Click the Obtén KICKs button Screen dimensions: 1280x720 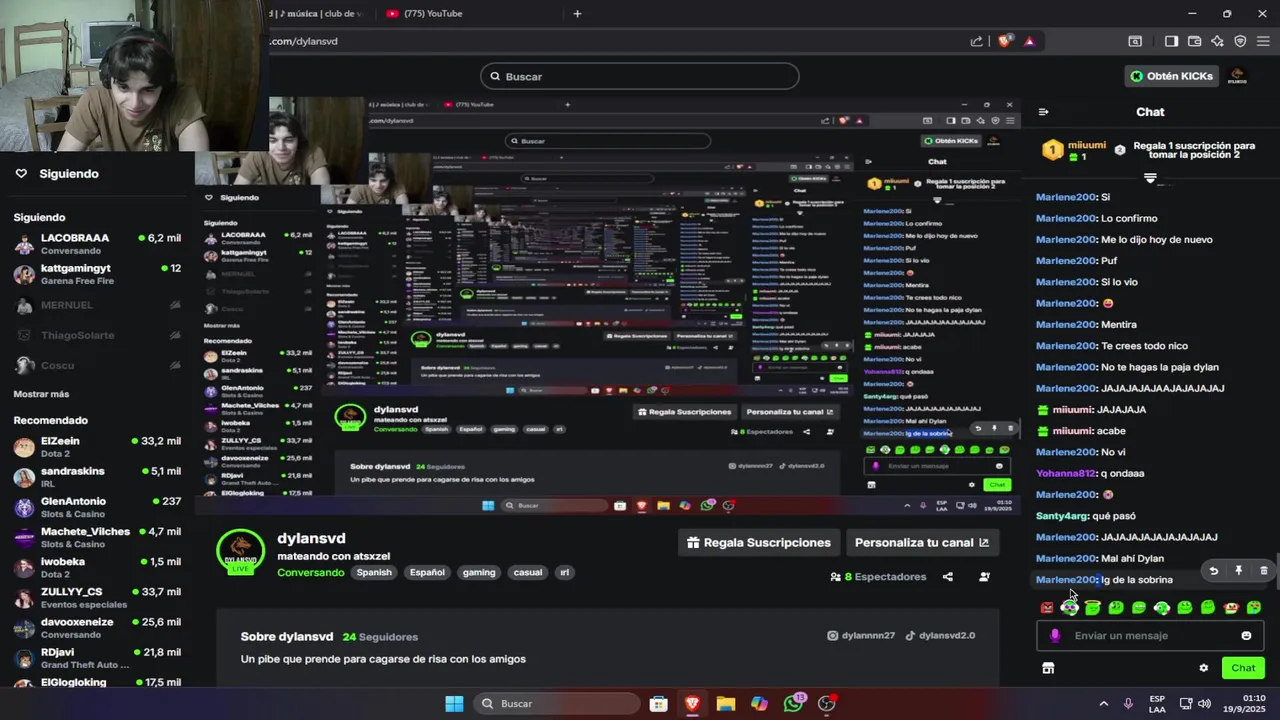click(1172, 76)
